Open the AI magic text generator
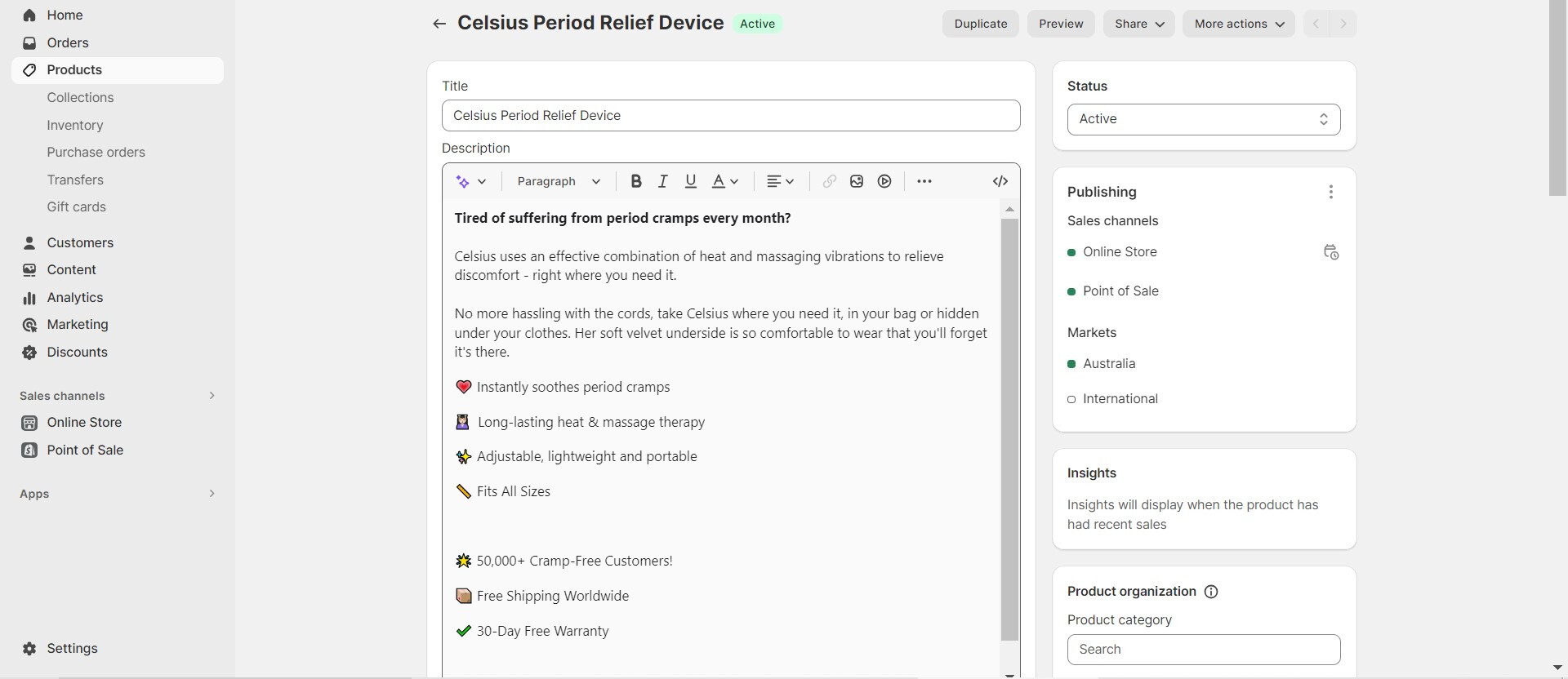The height and width of the screenshot is (679, 1568). pyautogui.click(x=470, y=181)
